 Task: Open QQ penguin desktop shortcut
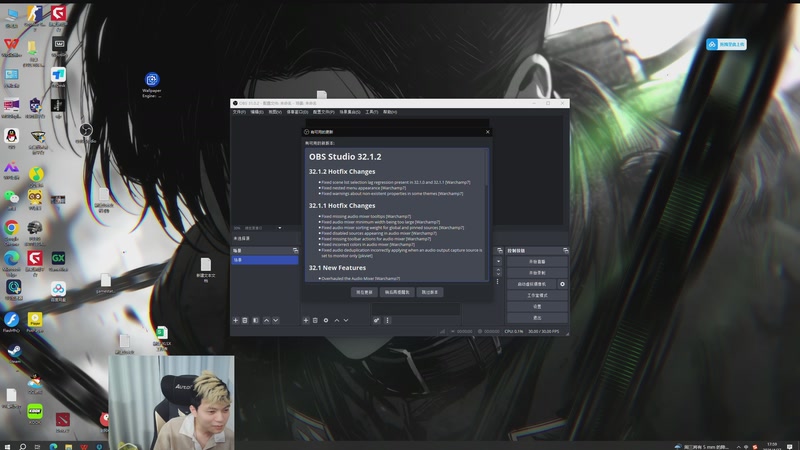(x=11, y=138)
